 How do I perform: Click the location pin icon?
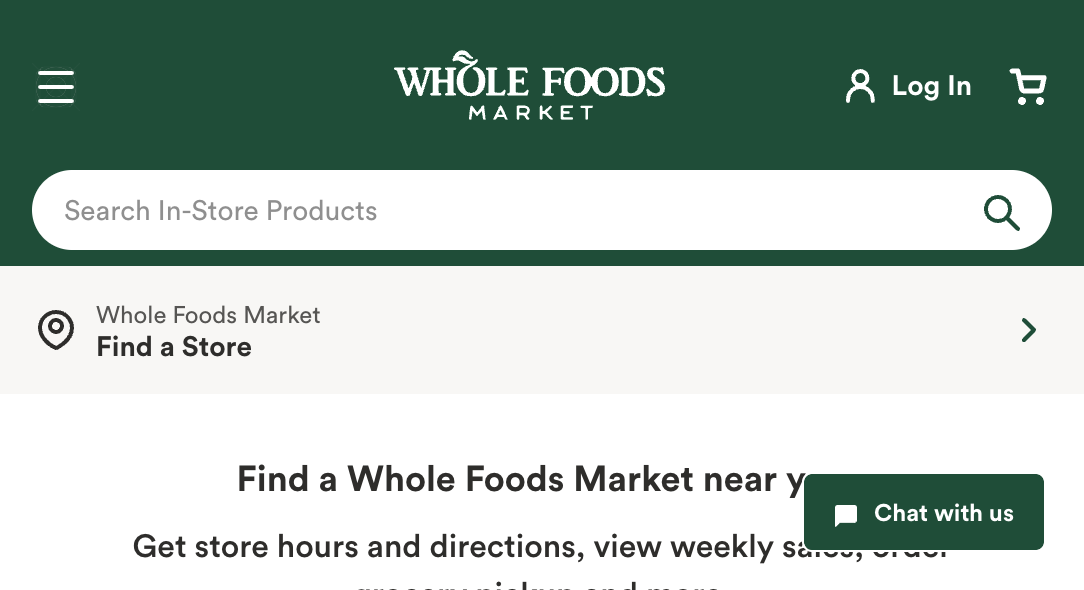(56, 330)
